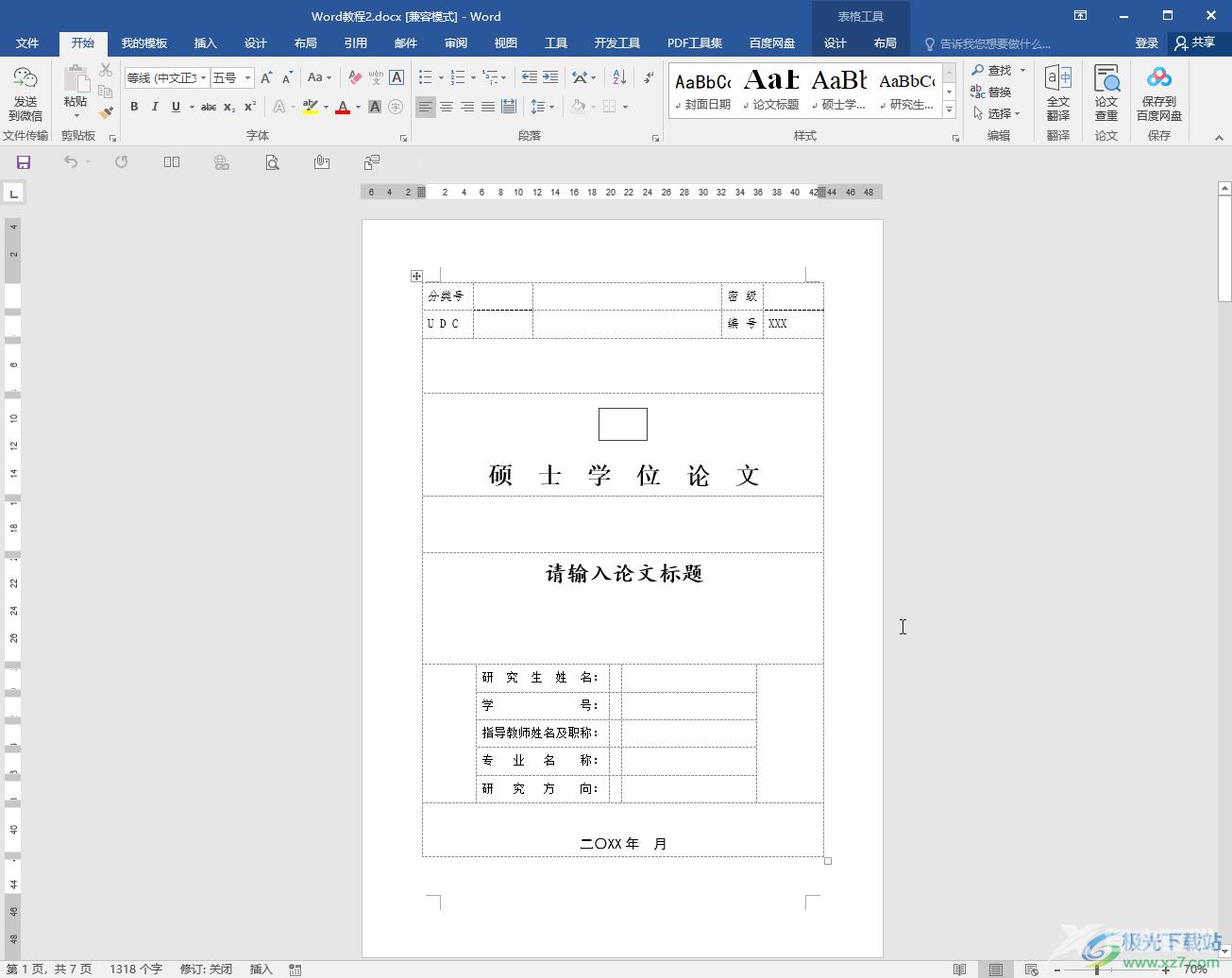This screenshot has width=1232, height=978.
Task: Save the document from the quick access toolbar
Action: tap(24, 162)
